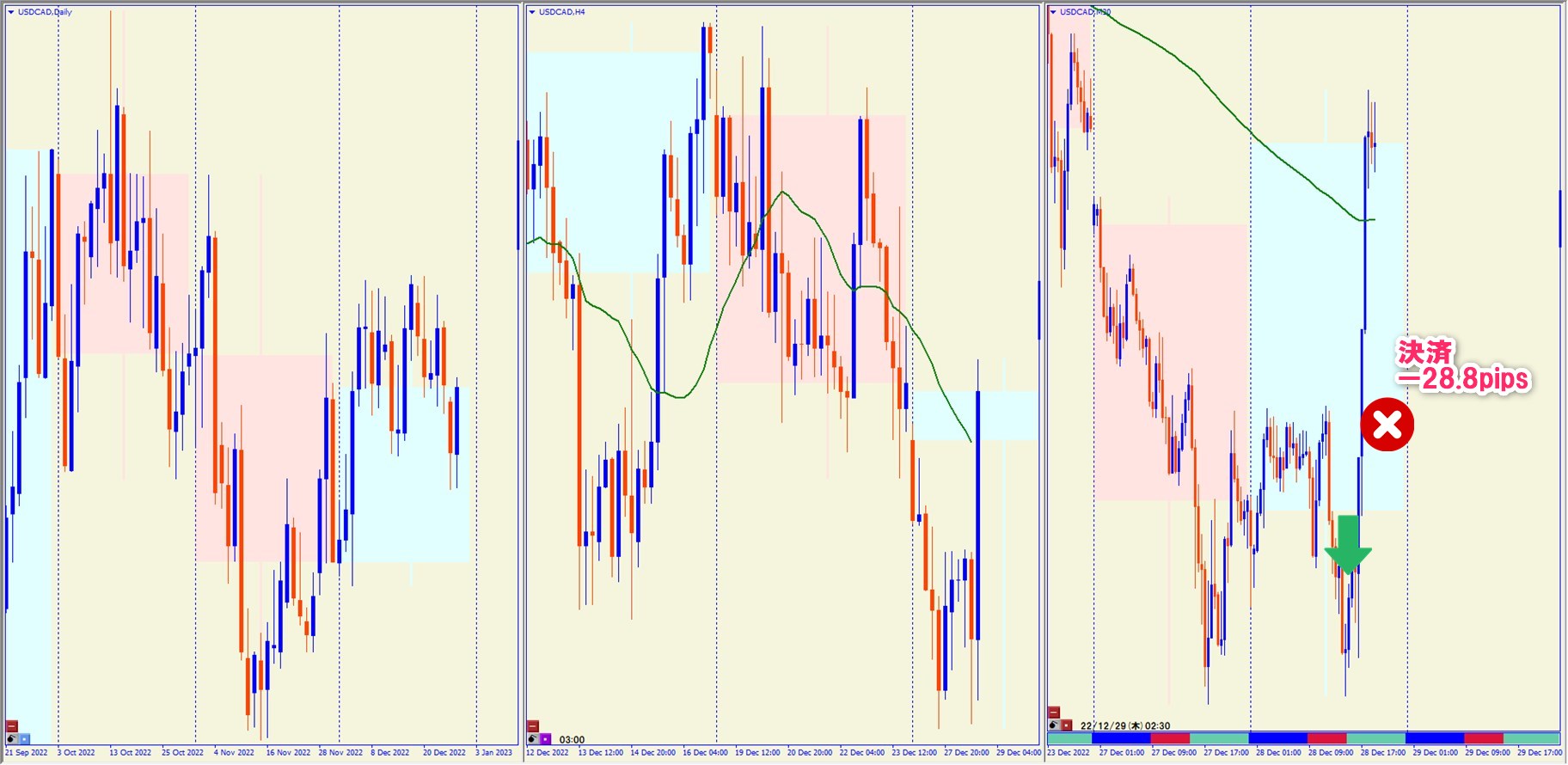The image size is (1568, 765).
Task: Toggle purple square button in H4 chart
Action: tap(545, 738)
